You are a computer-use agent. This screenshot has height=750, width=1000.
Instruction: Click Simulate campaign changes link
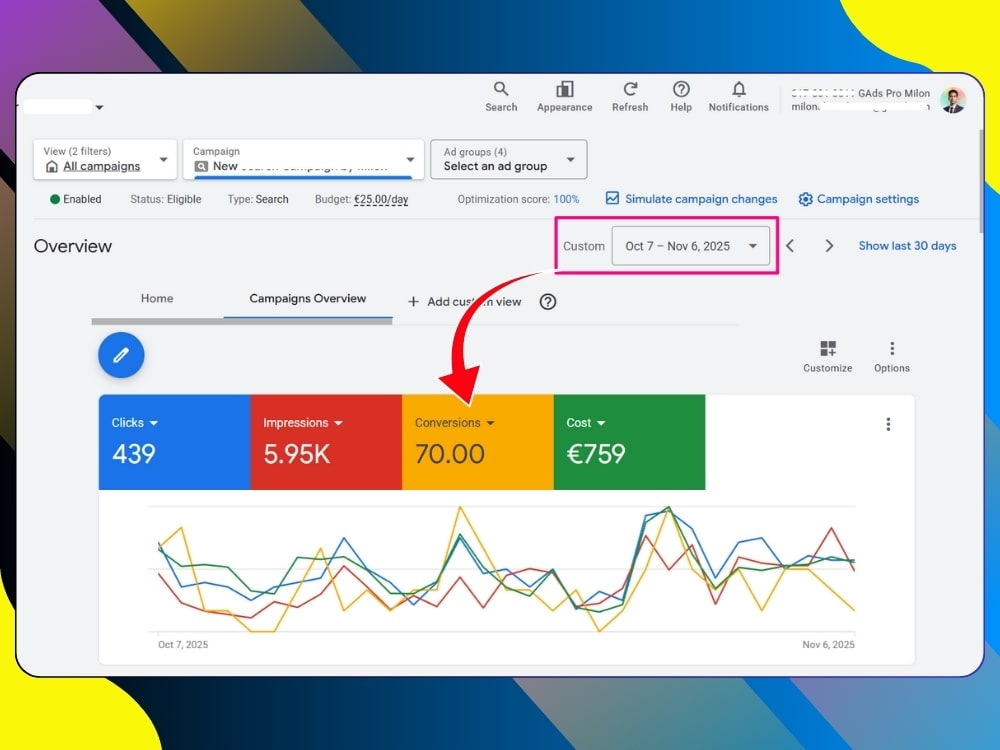click(x=701, y=199)
